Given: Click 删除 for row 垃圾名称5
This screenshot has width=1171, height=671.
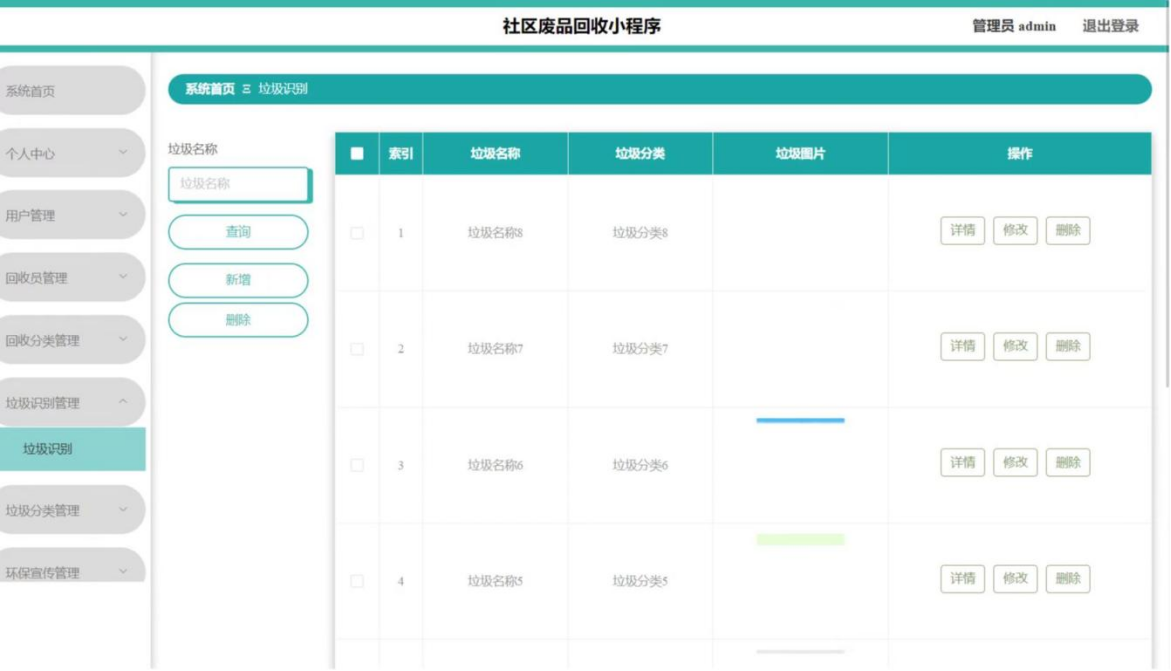Looking at the screenshot, I should pos(1068,578).
